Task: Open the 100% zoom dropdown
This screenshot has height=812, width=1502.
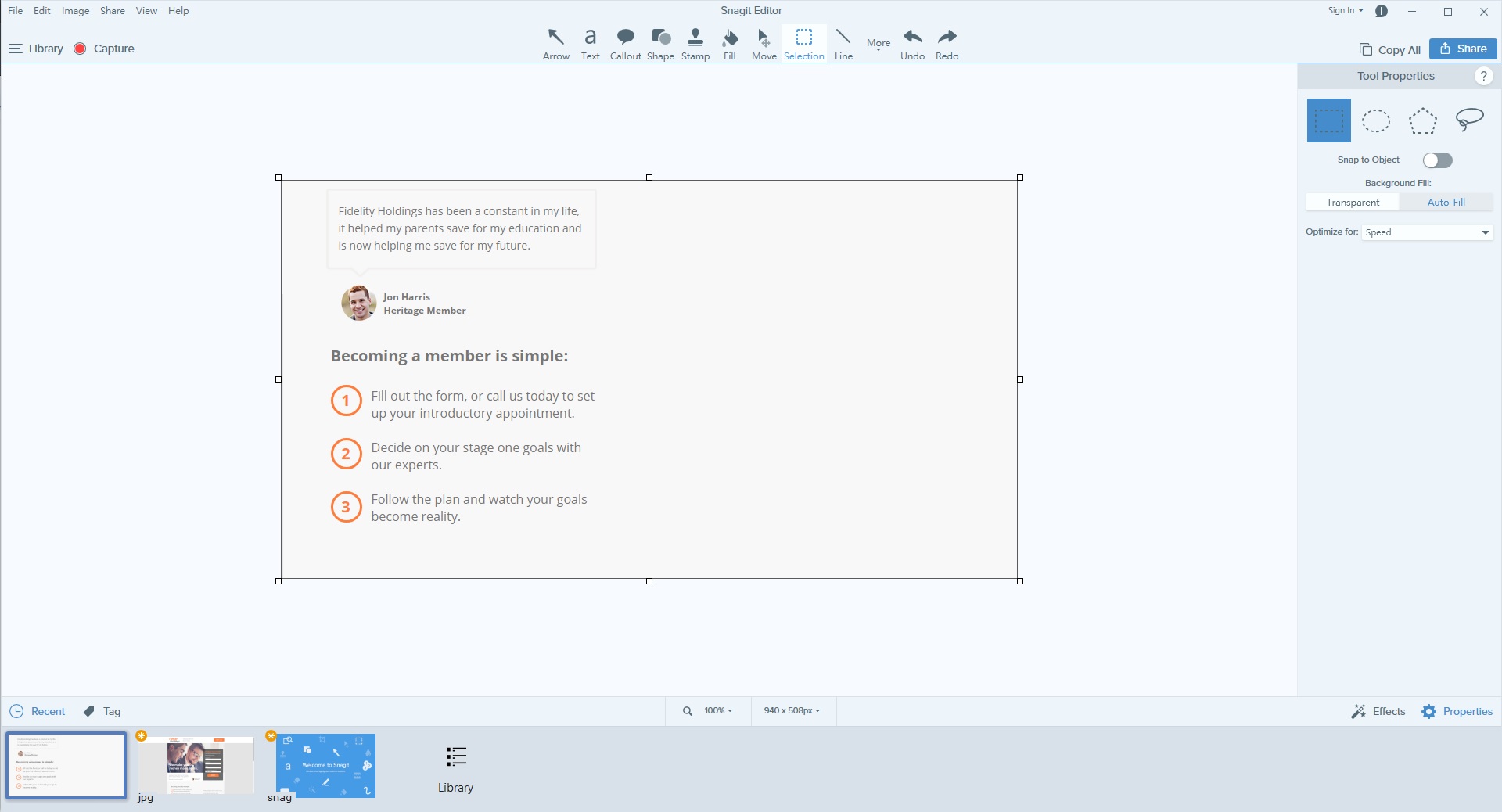Action: click(x=718, y=711)
